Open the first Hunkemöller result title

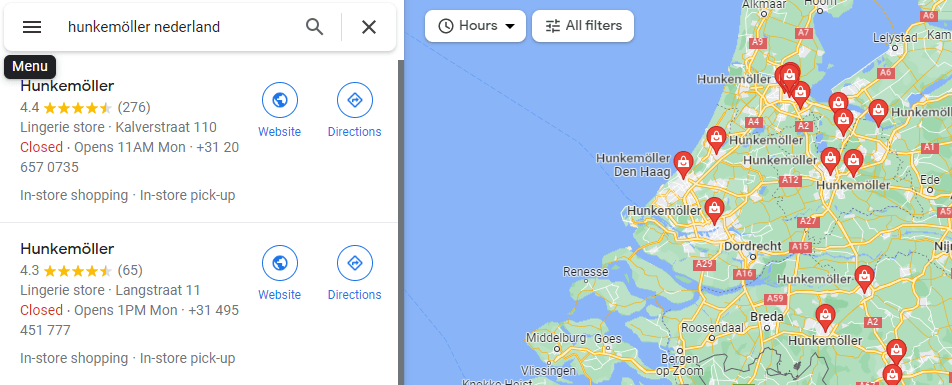tap(67, 86)
